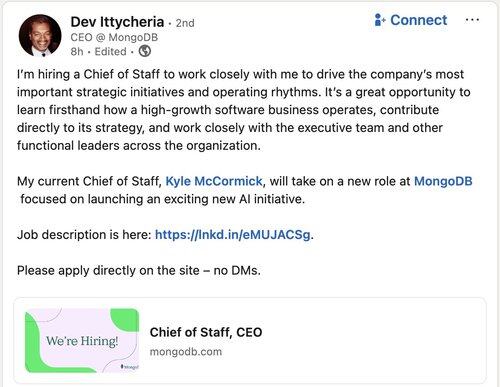This screenshot has width=500, height=387.
Task: Click the 'Job description is here' text
Action: click(x=84, y=235)
